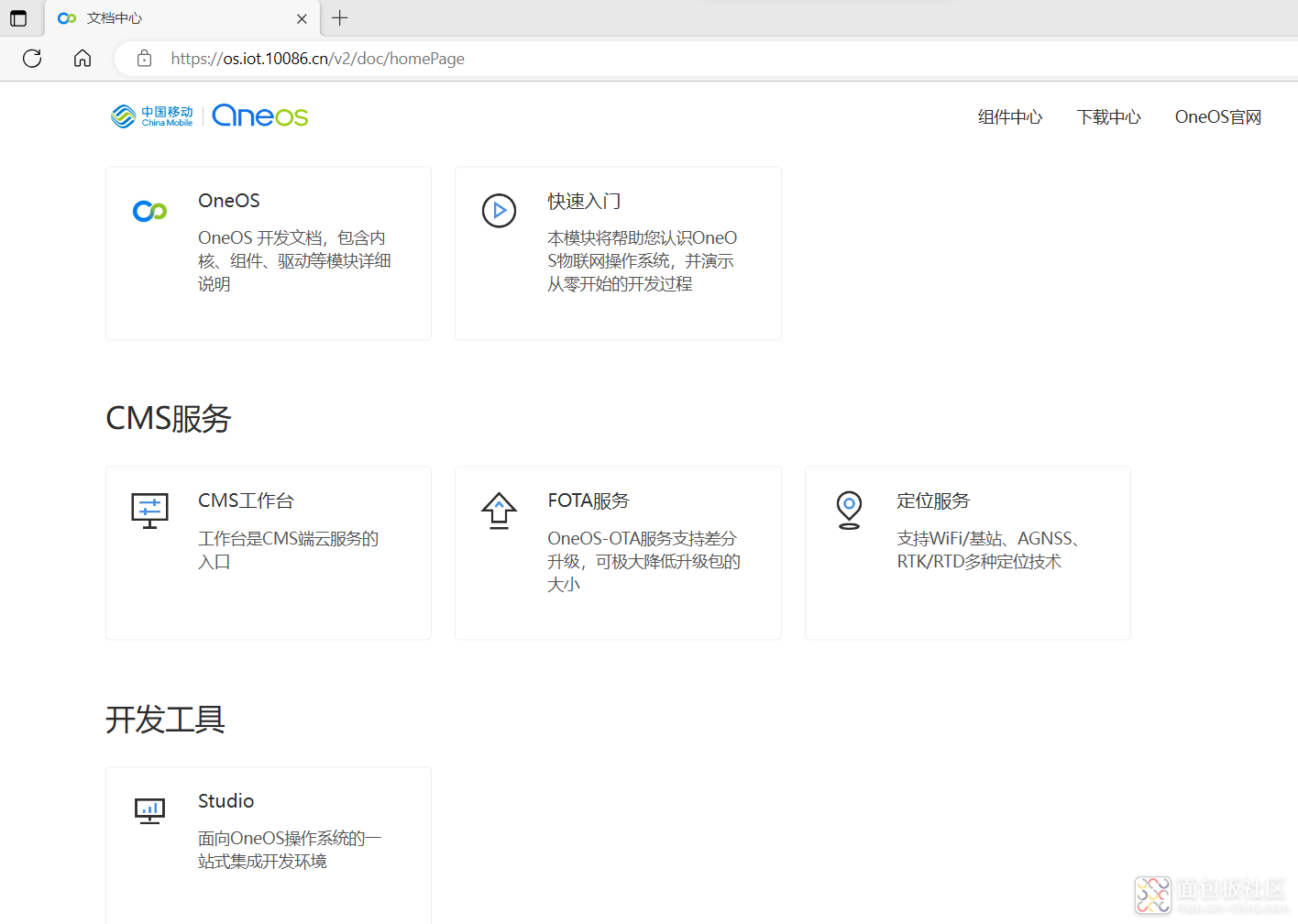Click the 快速入门 play icon
The image size is (1298, 924).
[x=500, y=211]
